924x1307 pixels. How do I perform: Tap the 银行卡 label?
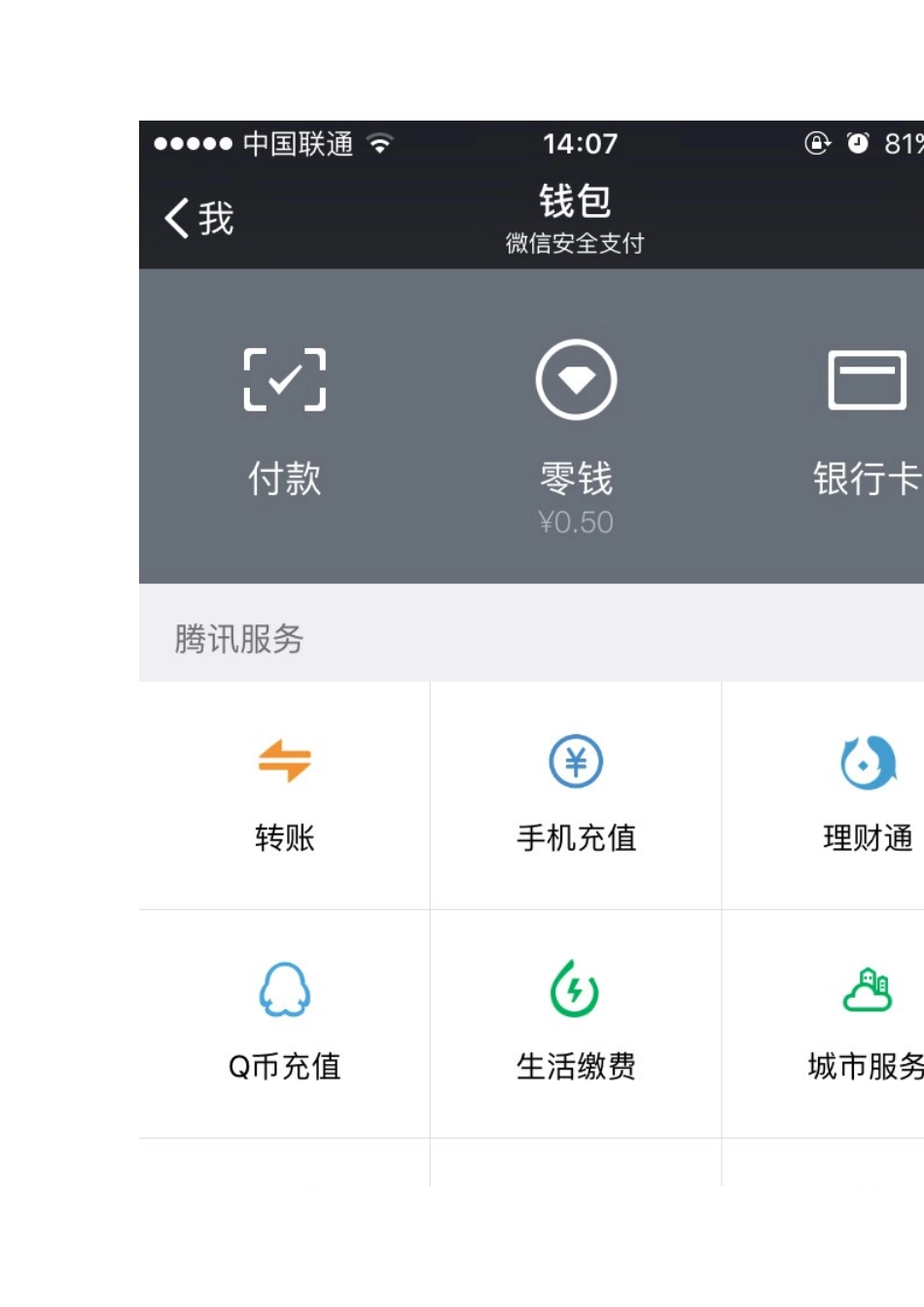[x=868, y=478]
